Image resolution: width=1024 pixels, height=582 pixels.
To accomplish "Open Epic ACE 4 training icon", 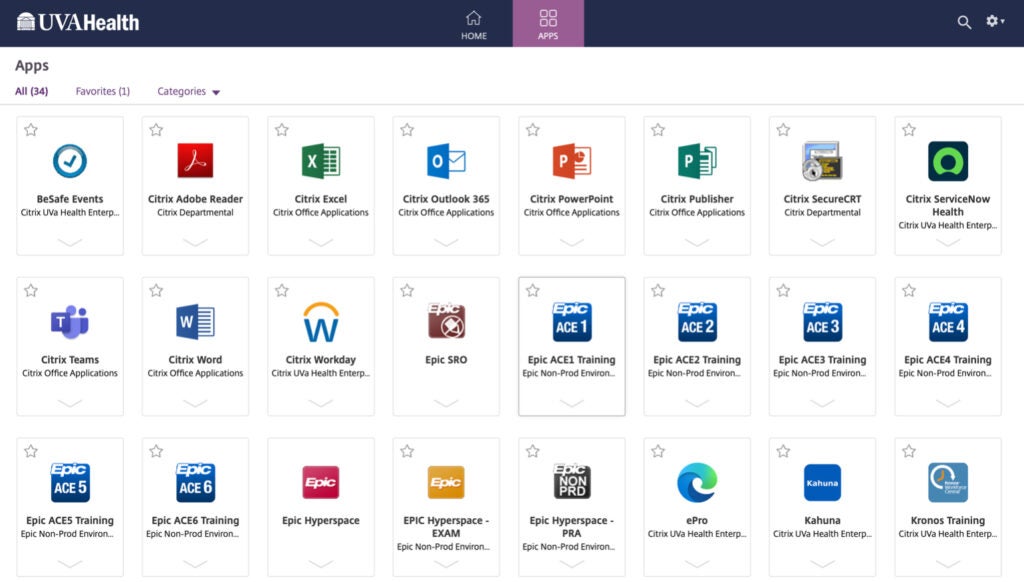I will point(948,321).
